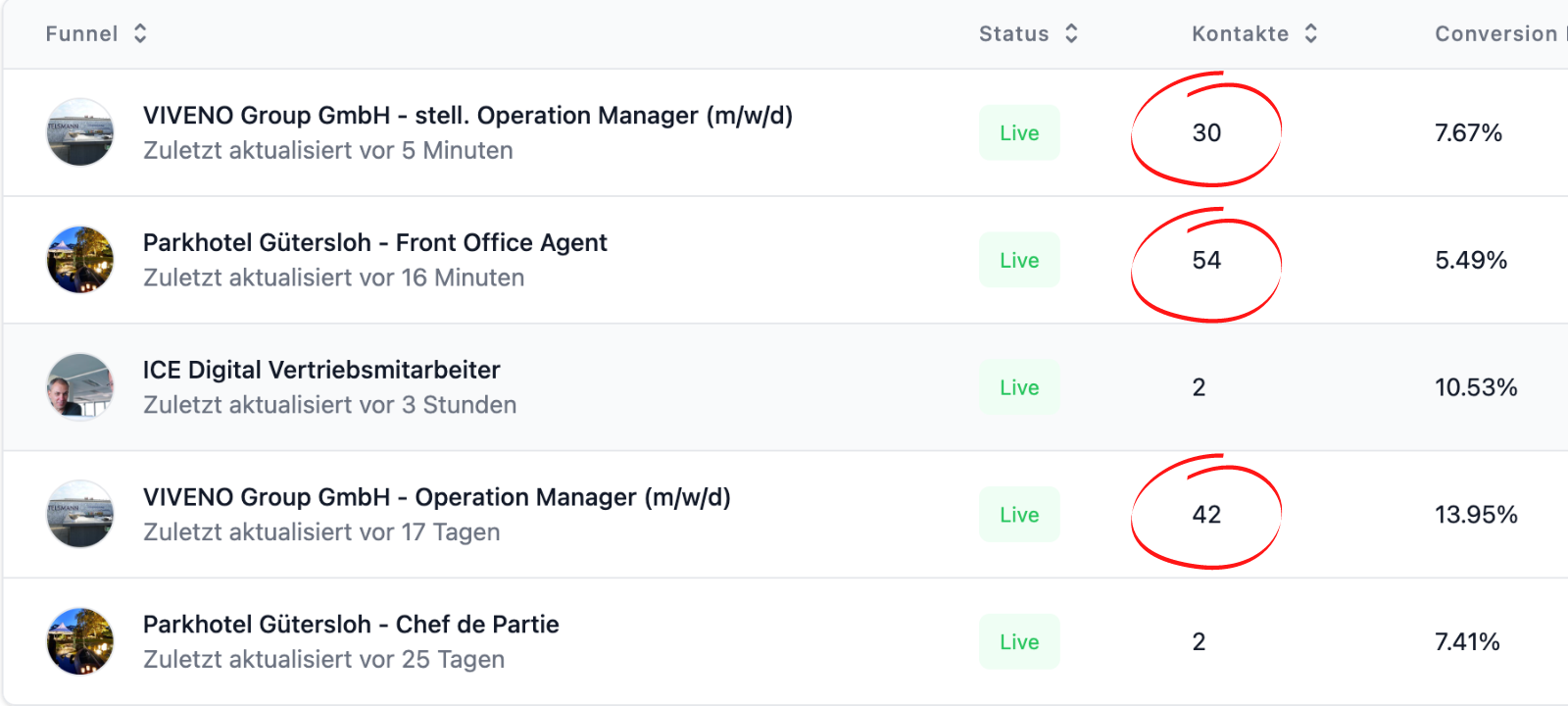
Task: Click the 13.95% conversion value
Action: (x=1476, y=514)
